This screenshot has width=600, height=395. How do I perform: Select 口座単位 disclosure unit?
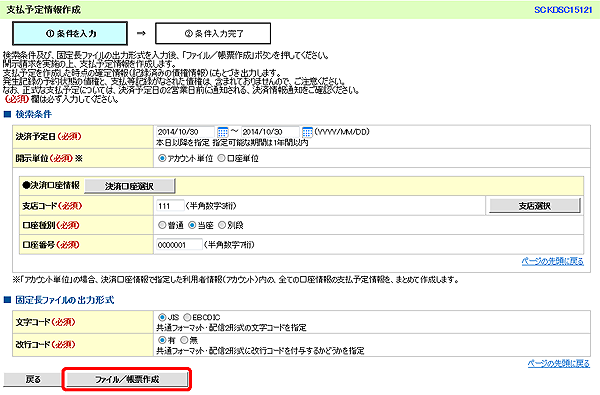click(x=221, y=158)
